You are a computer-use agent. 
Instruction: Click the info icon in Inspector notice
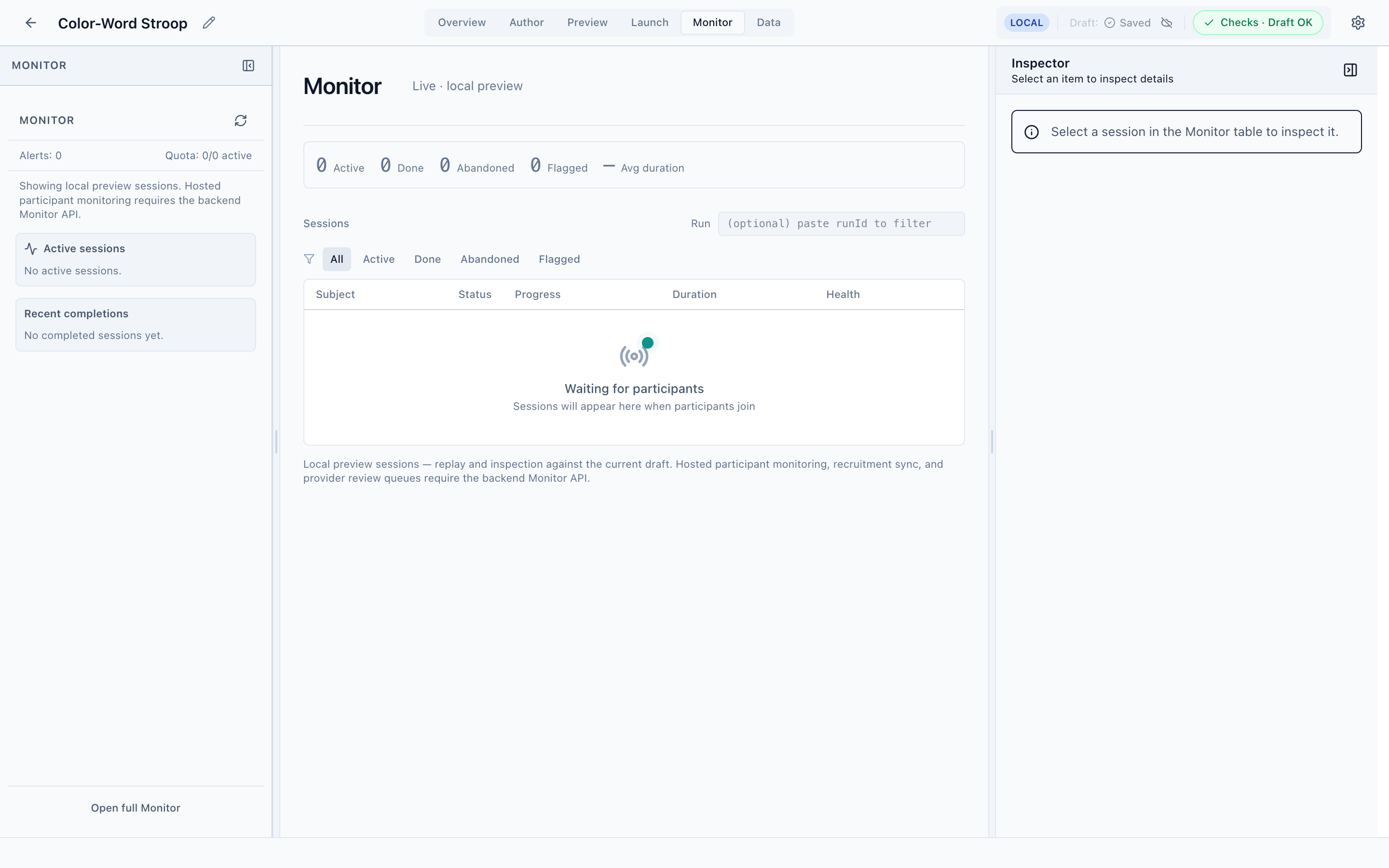tap(1032, 132)
